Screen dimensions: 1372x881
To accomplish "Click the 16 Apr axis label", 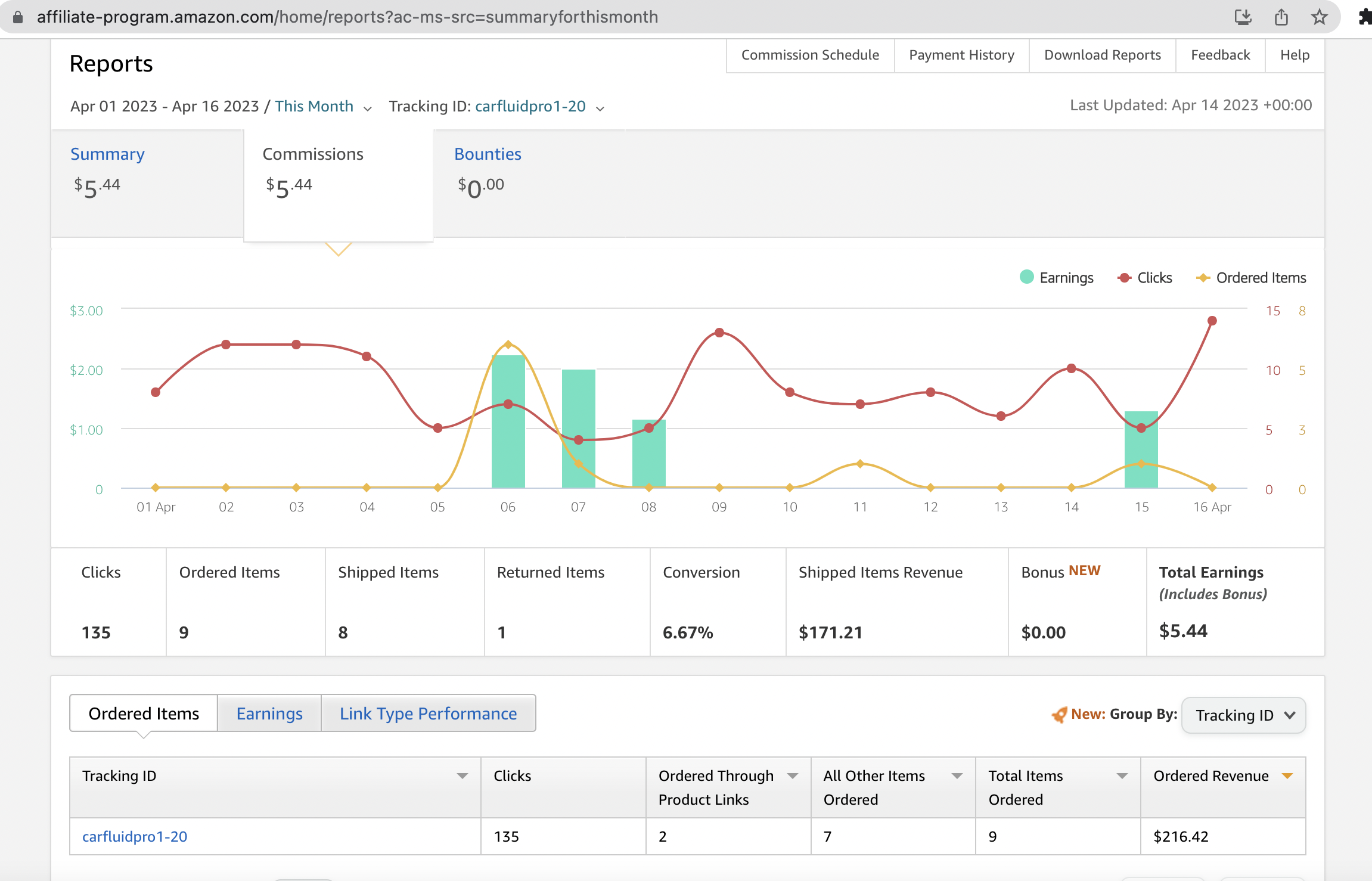I will coord(1212,507).
